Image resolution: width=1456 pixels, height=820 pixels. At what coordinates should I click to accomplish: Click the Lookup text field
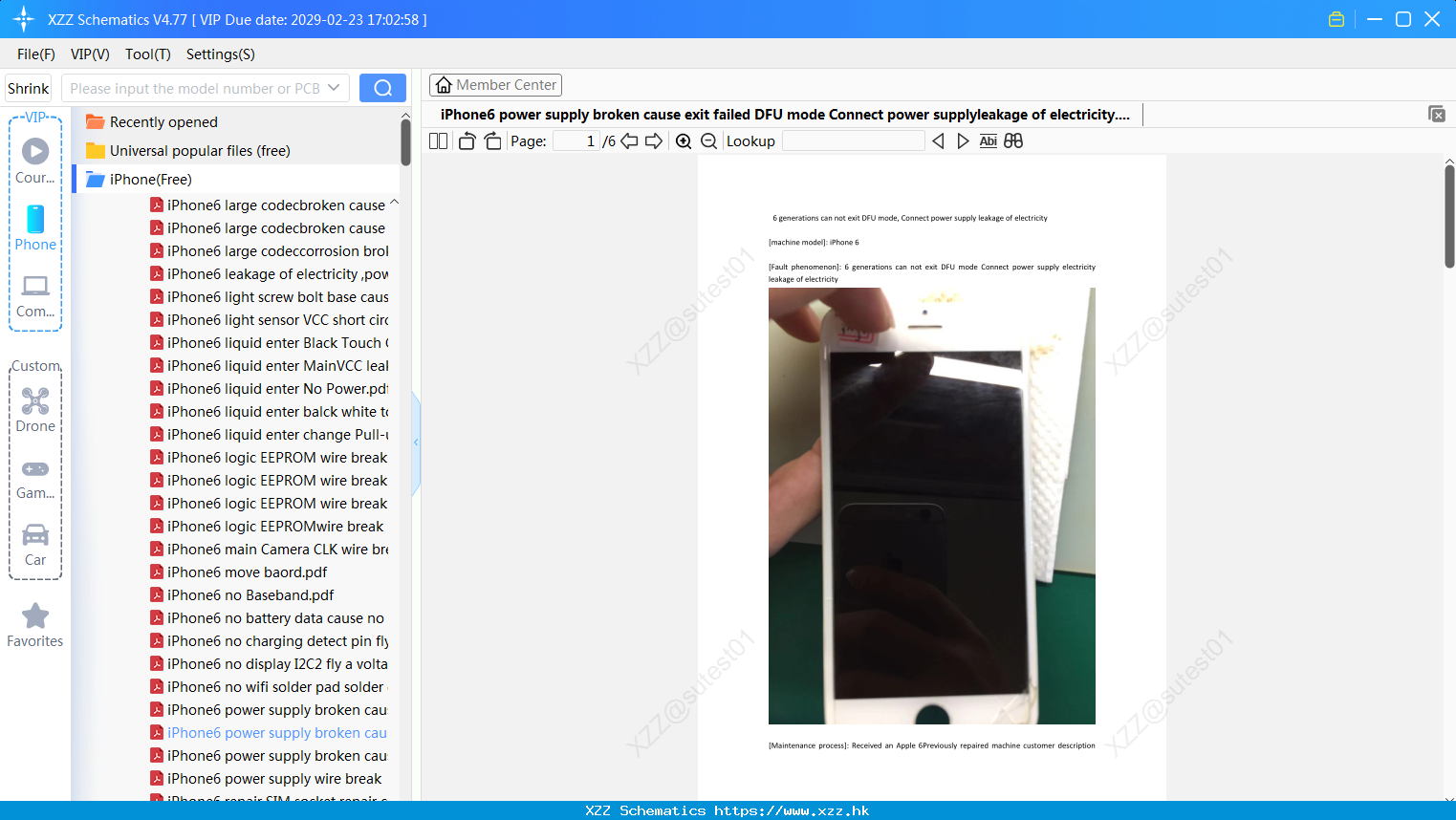[x=854, y=141]
